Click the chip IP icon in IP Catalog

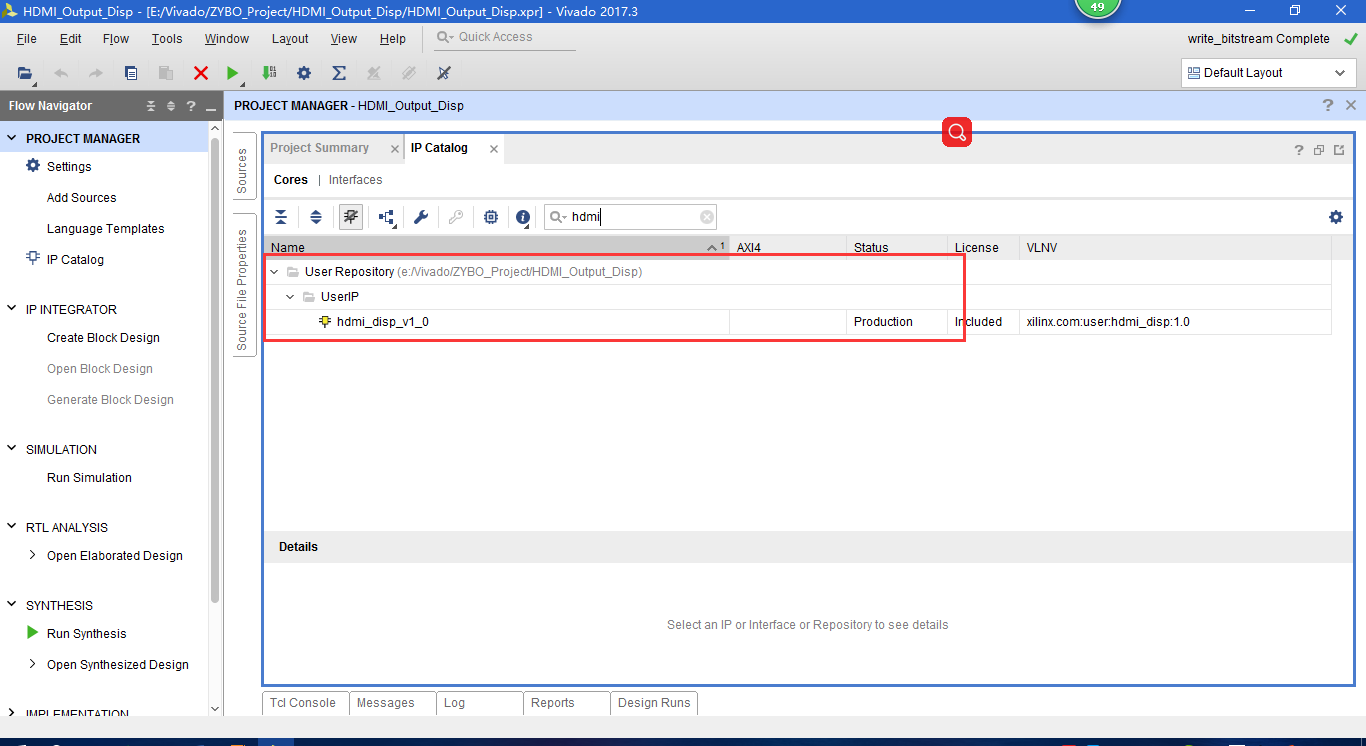(x=491, y=217)
